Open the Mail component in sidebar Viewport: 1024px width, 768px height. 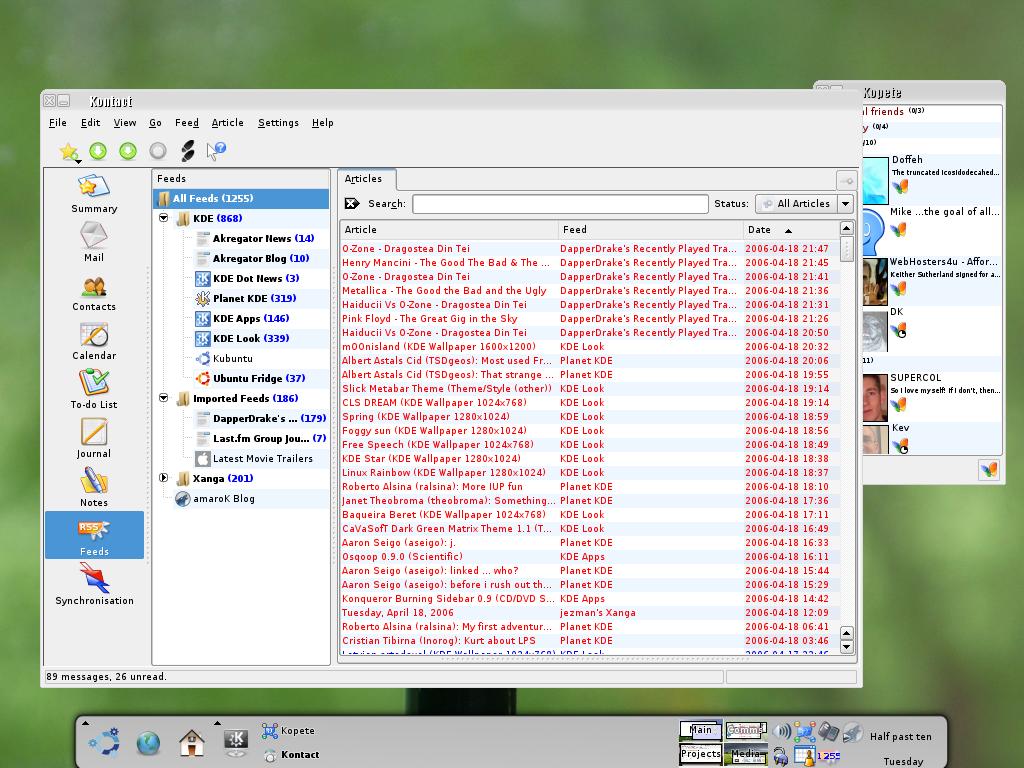94,242
